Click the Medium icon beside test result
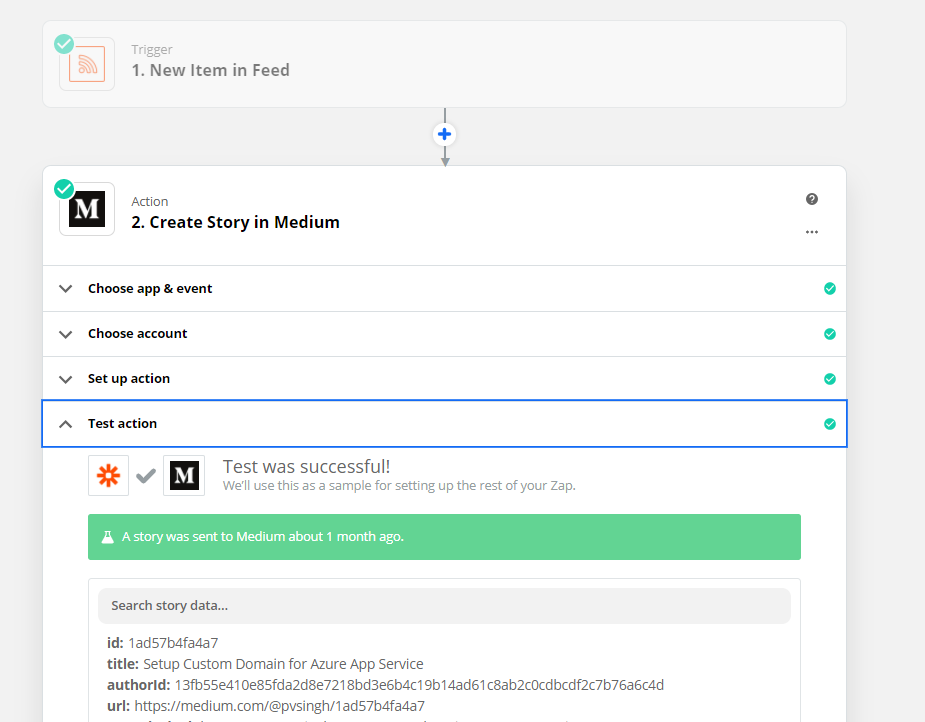Image resolution: width=925 pixels, height=722 pixels. (184, 476)
